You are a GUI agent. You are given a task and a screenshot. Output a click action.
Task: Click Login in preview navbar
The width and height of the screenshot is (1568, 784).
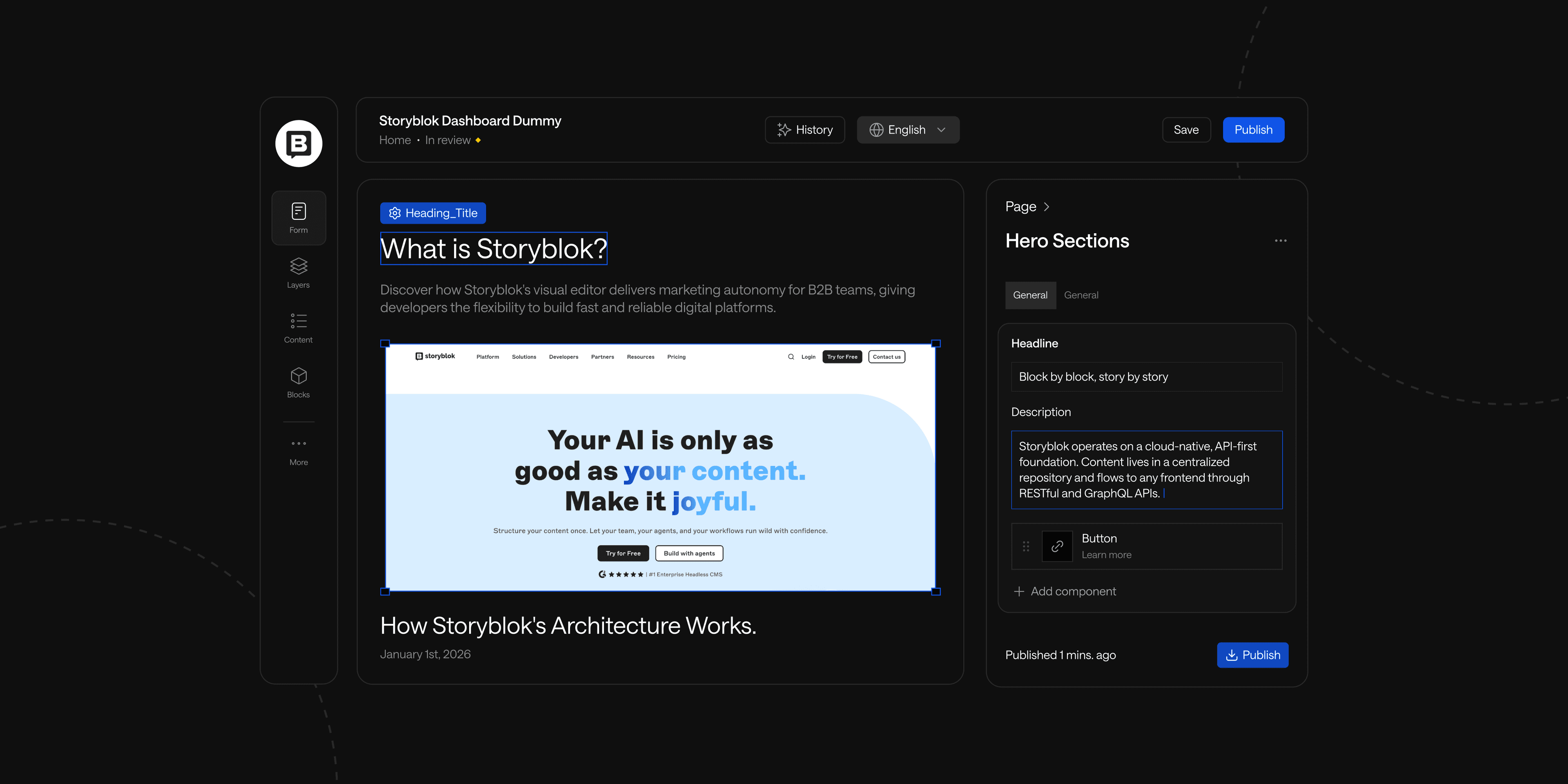point(808,357)
